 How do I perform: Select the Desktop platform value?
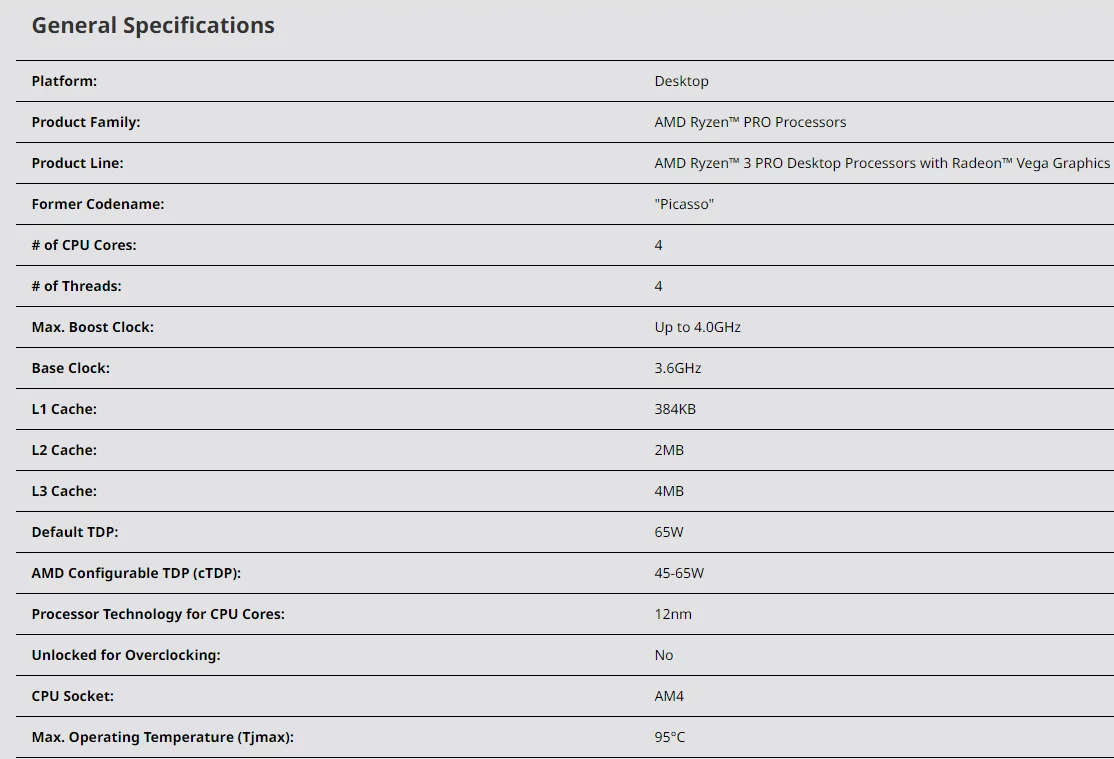[x=681, y=81]
